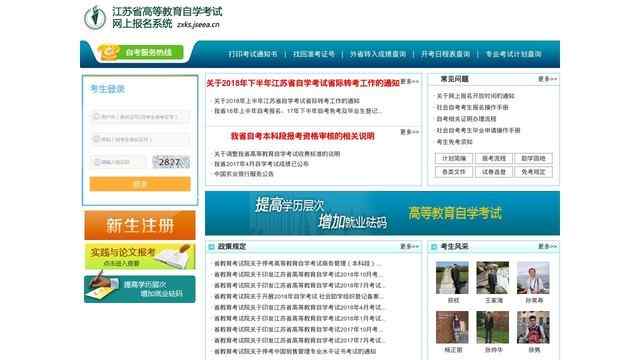This screenshot has height=360, width=640.
Task: Open 外省转入成绩查询 in the nav bar
Action: click(x=378, y=54)
